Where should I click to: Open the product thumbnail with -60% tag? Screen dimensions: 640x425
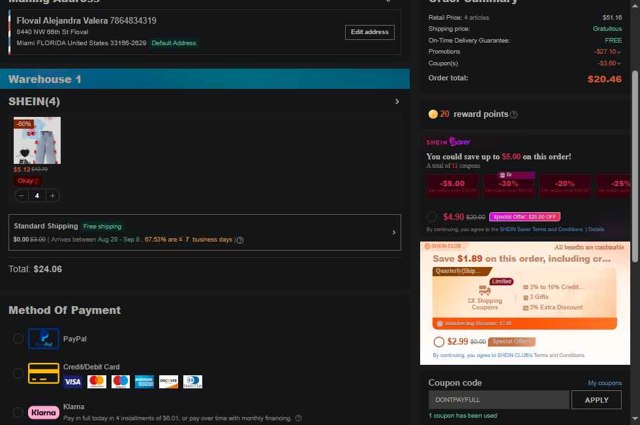37,140
